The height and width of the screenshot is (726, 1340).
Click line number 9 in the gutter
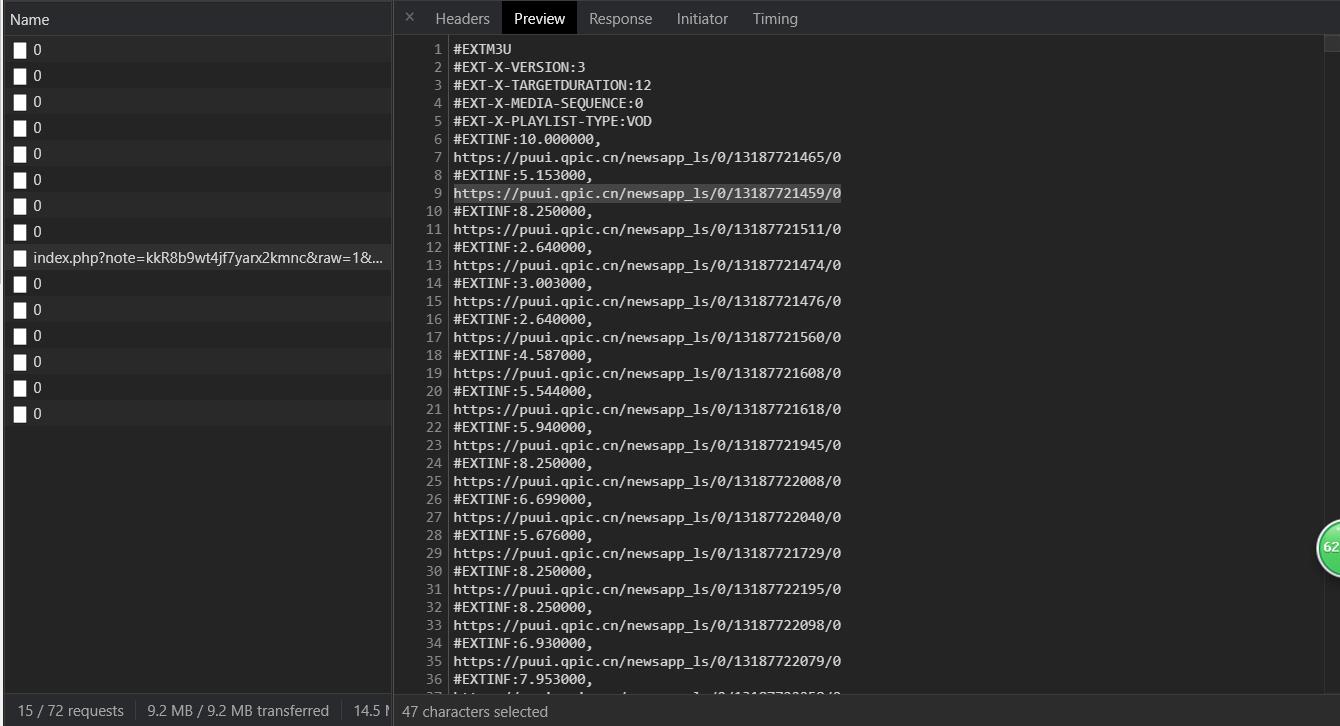[x=438, y=193]
